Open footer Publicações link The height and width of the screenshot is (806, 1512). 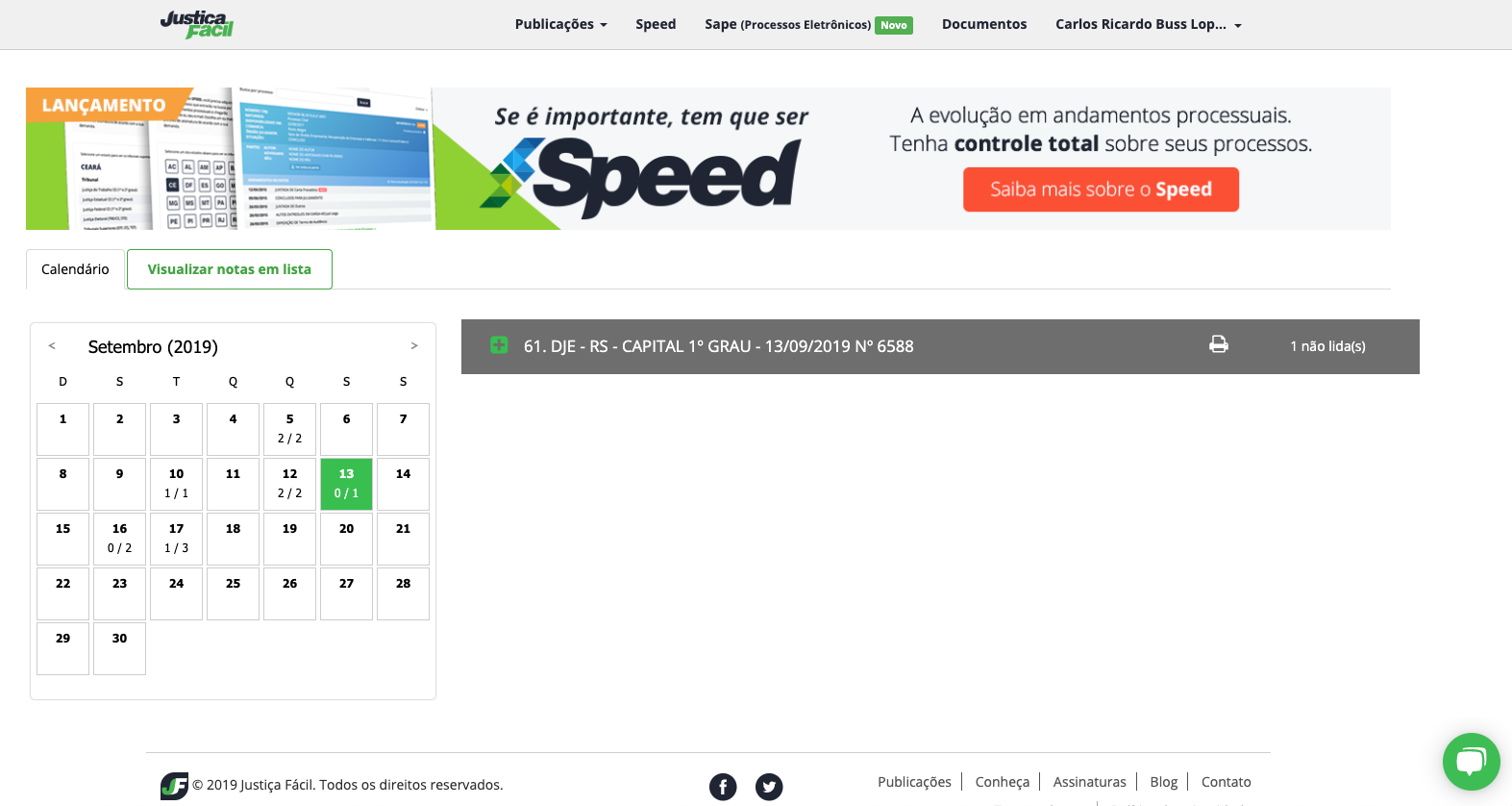914,782
